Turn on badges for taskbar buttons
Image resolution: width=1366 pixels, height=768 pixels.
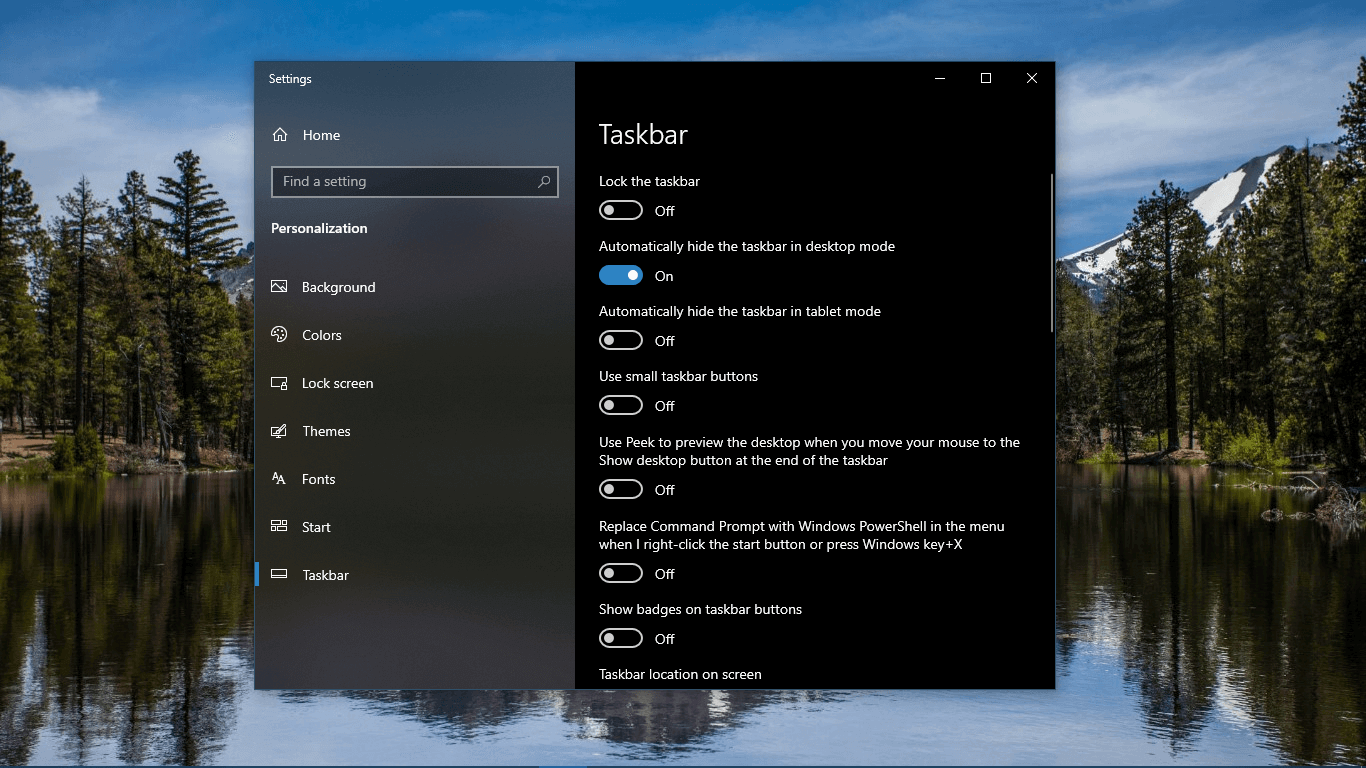tap(620, 638)
